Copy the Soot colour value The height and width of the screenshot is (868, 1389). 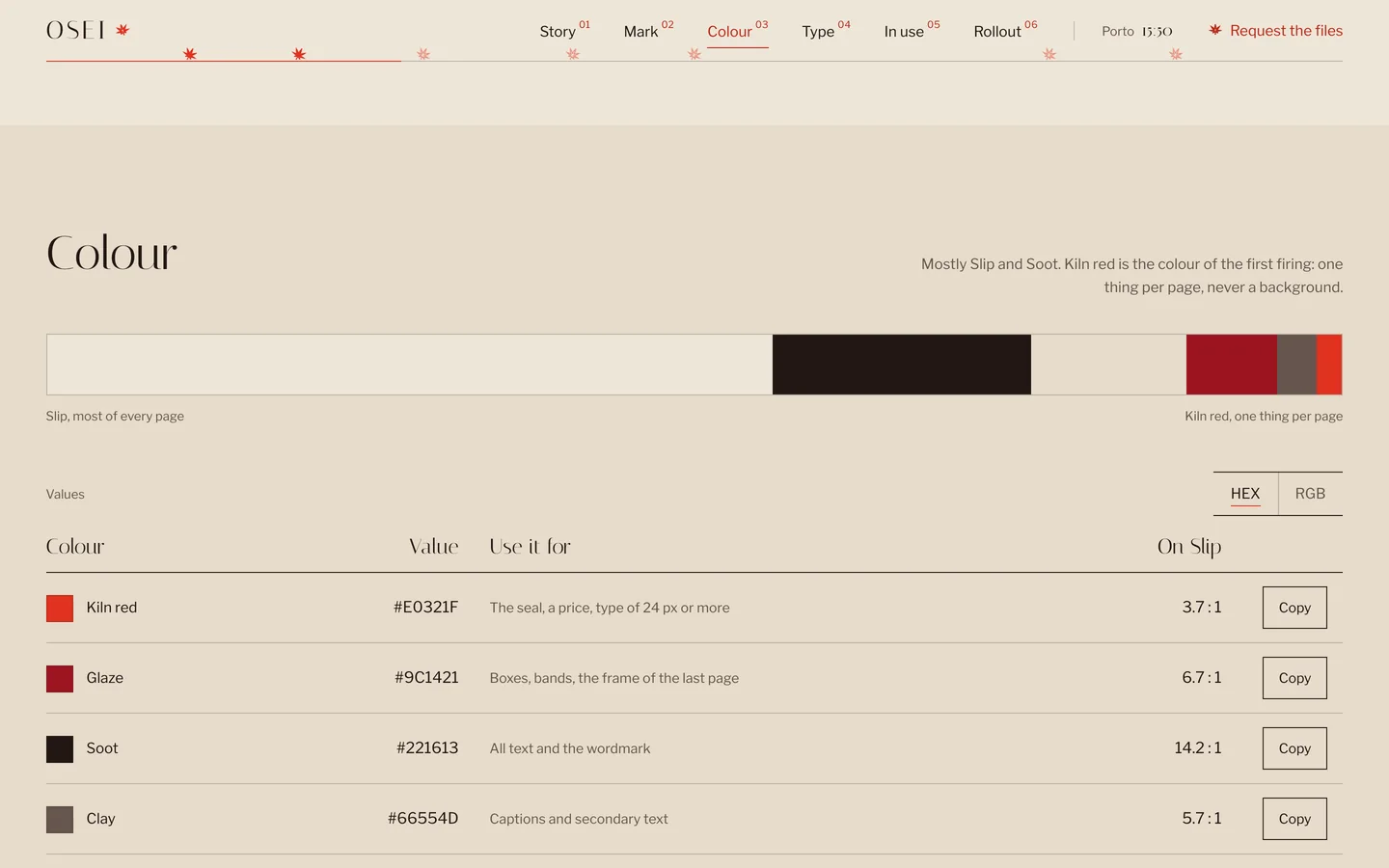click(1294, 748)
